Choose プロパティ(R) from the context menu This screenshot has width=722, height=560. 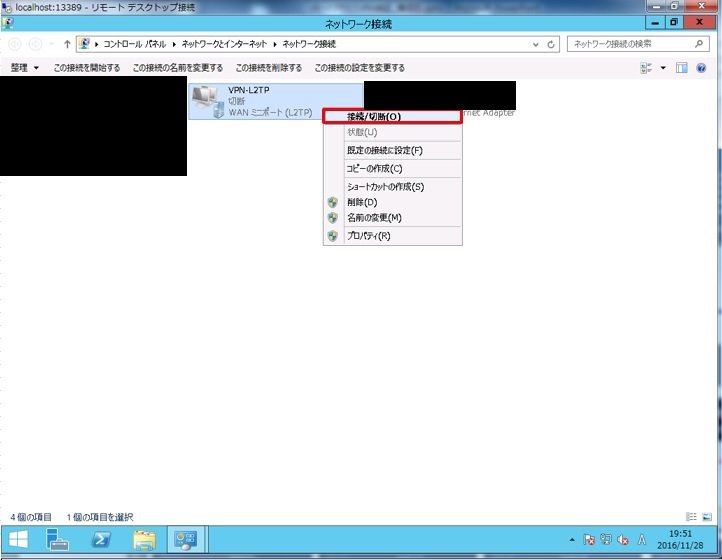point(367,236)
